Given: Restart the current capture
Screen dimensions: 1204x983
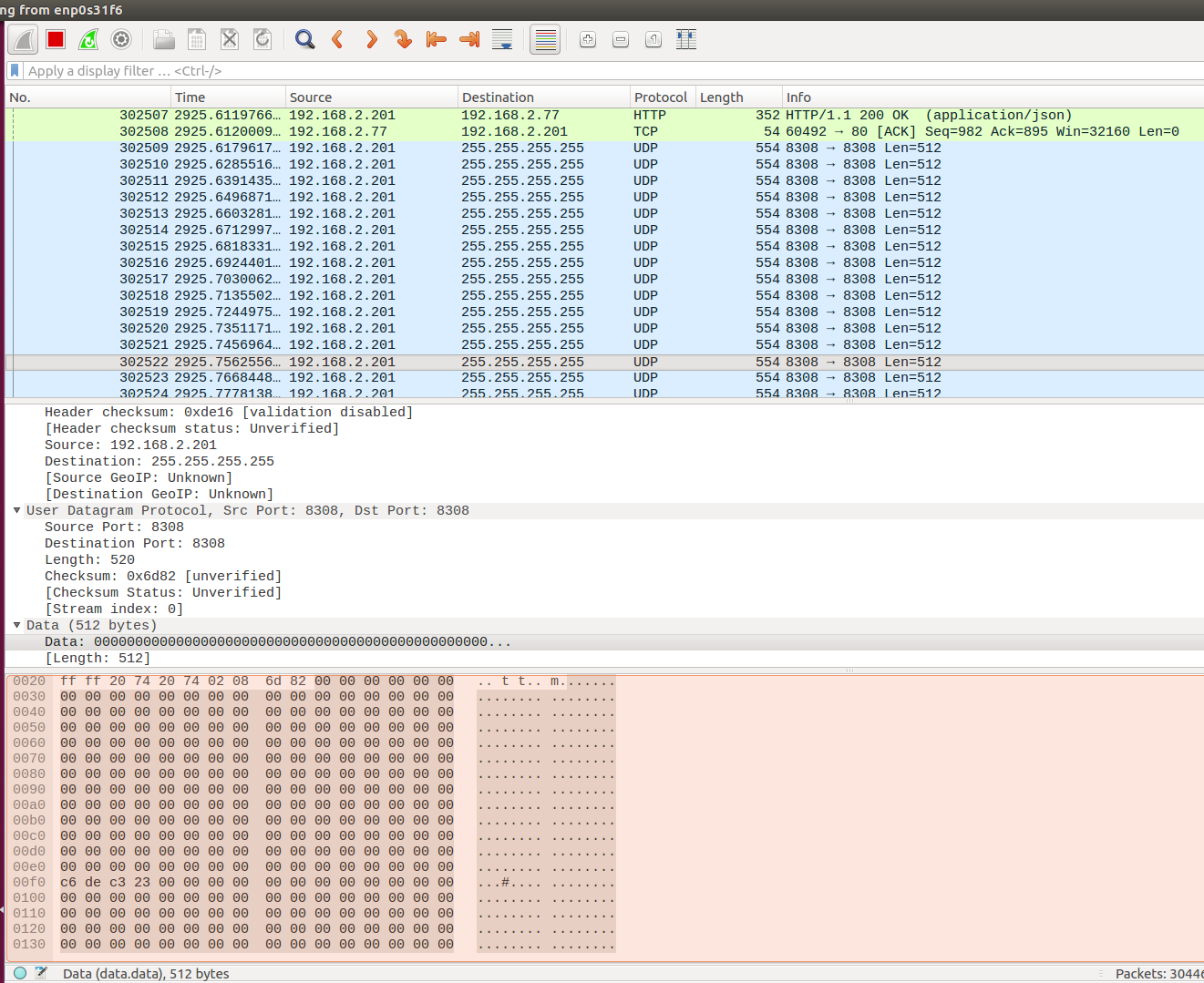Looking at the screenshot, I should coord(87,39).
